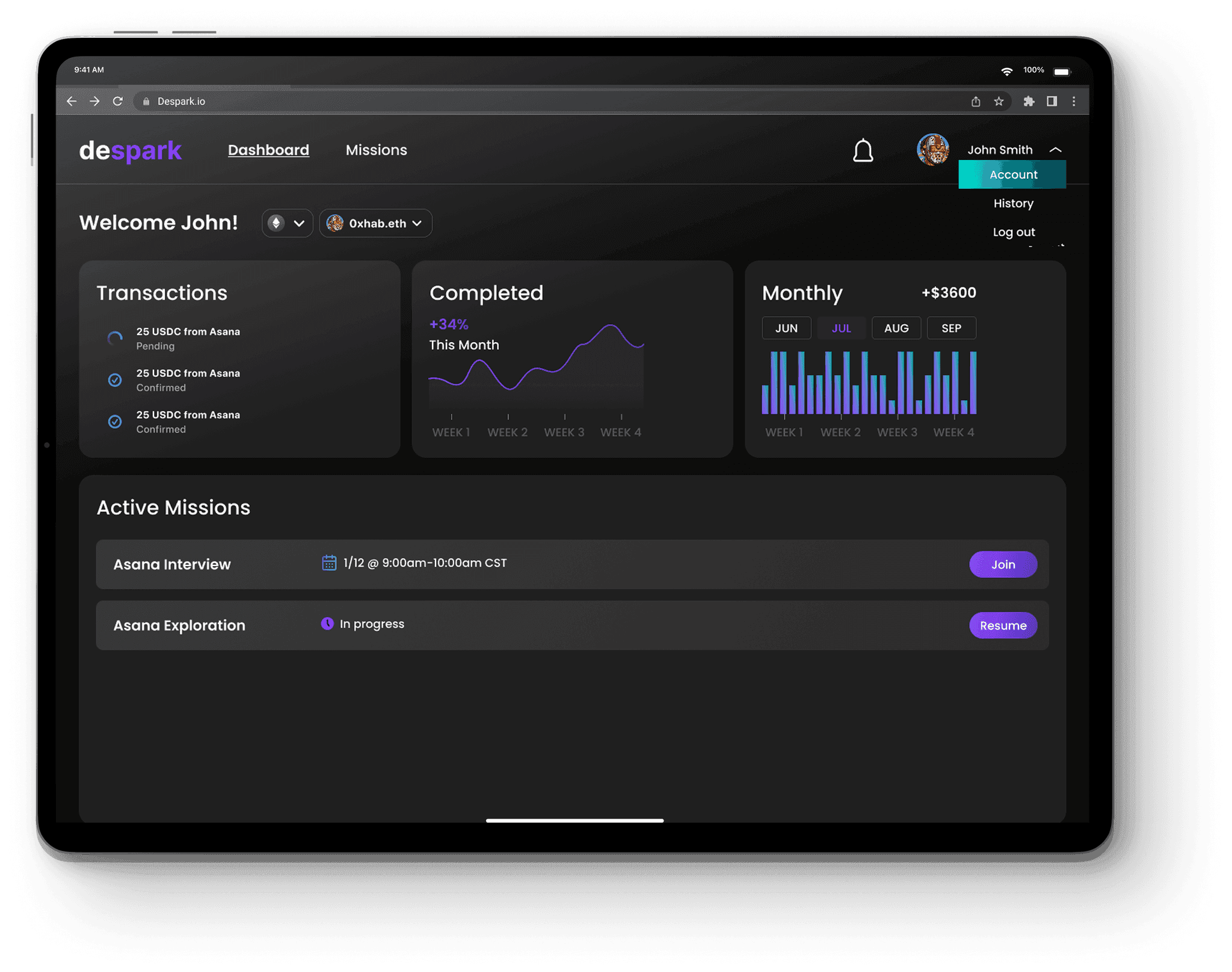Click the In progress clock icon
1232x972 pixels.
(x=327, y=623)
